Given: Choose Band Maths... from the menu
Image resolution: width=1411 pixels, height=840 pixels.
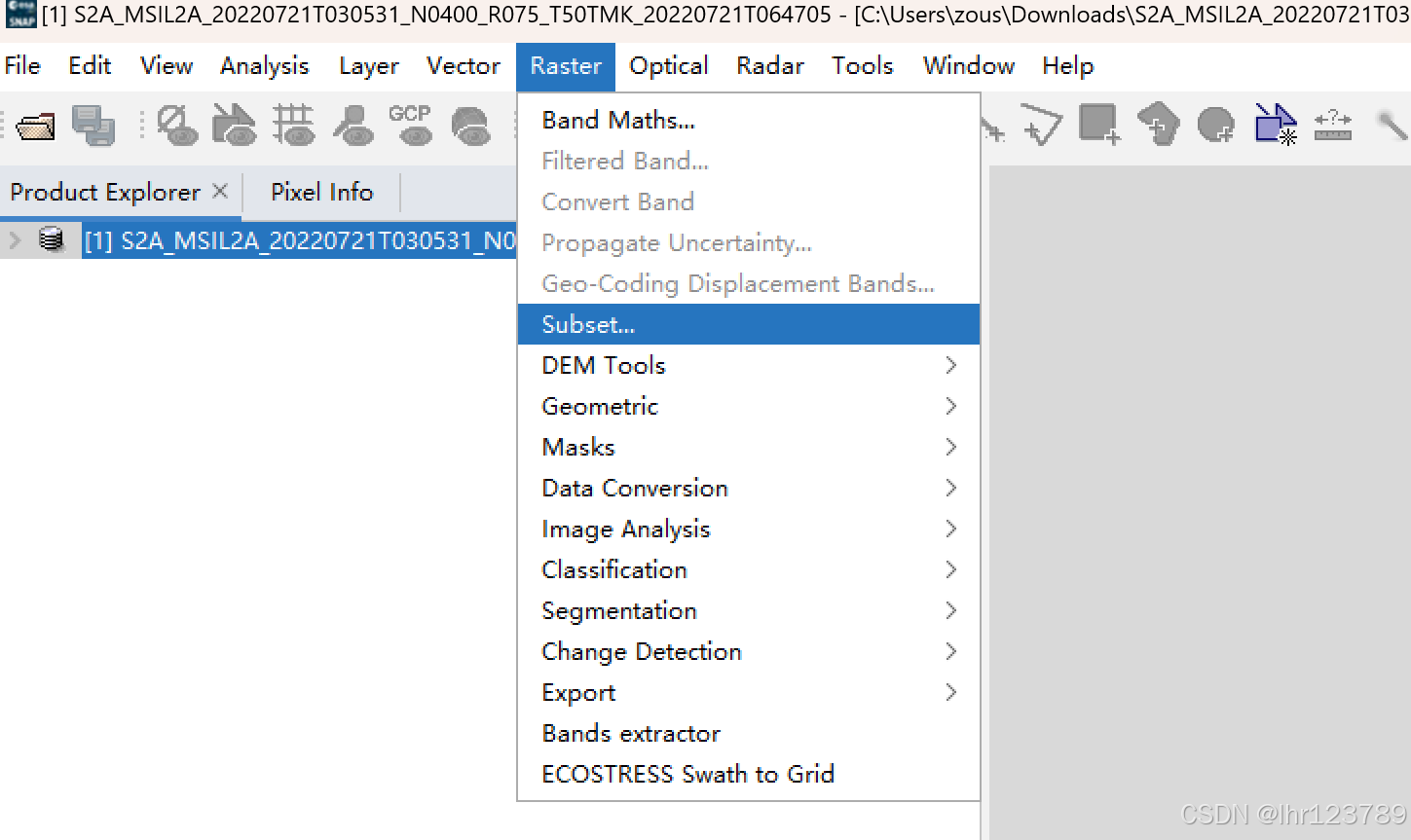Looking at the screenshot, I should tap(748, 120).
